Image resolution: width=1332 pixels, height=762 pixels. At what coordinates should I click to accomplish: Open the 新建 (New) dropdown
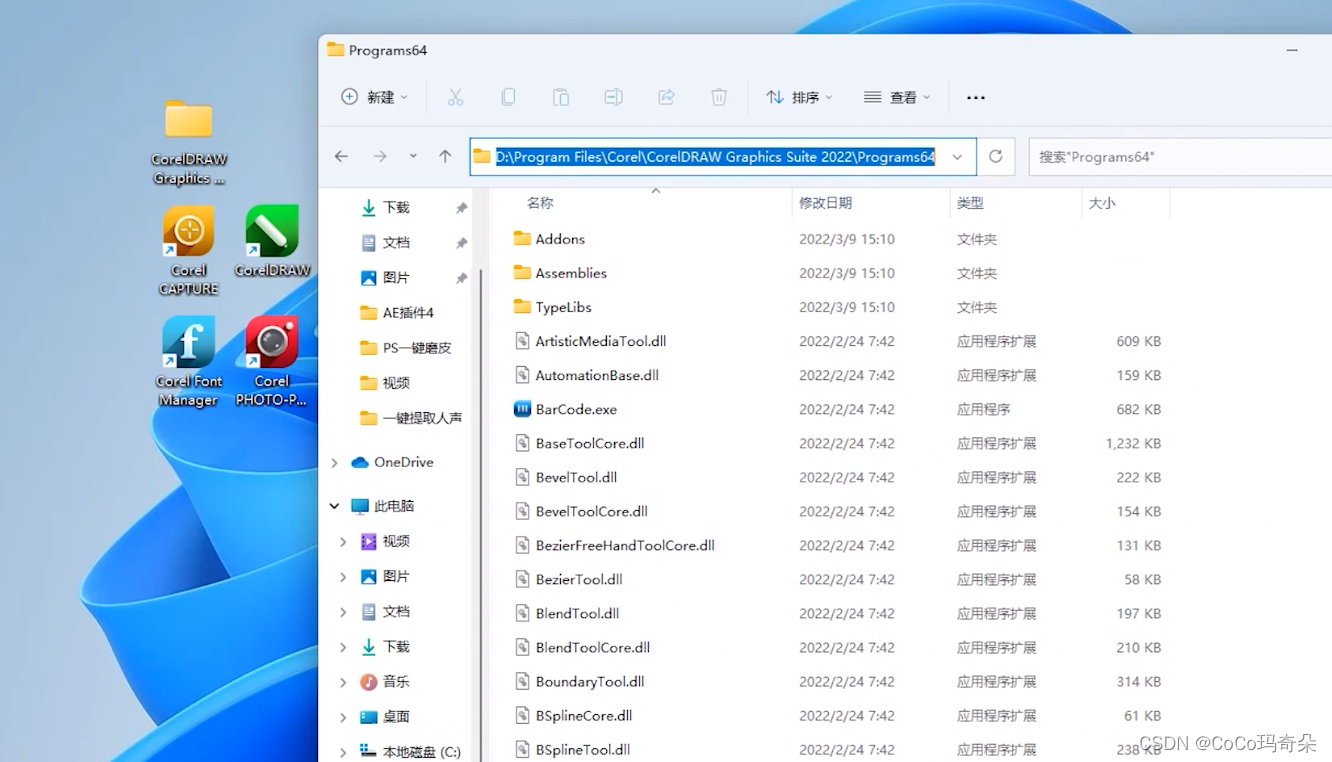(375, 97)
